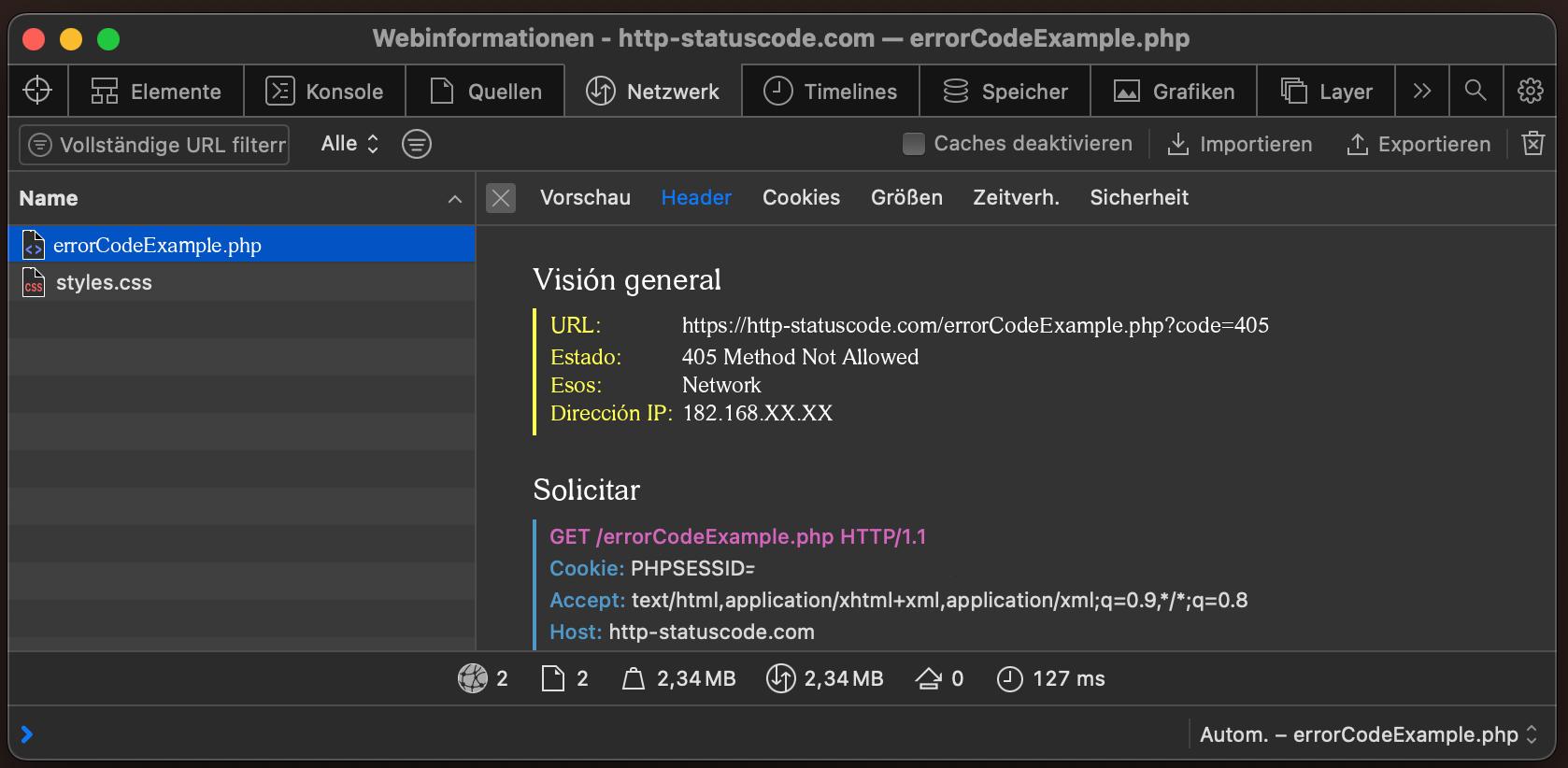Screen dimensions: 1568x768
Task: Switch to the Vorschau detail tab
Action: click(585, 197)
